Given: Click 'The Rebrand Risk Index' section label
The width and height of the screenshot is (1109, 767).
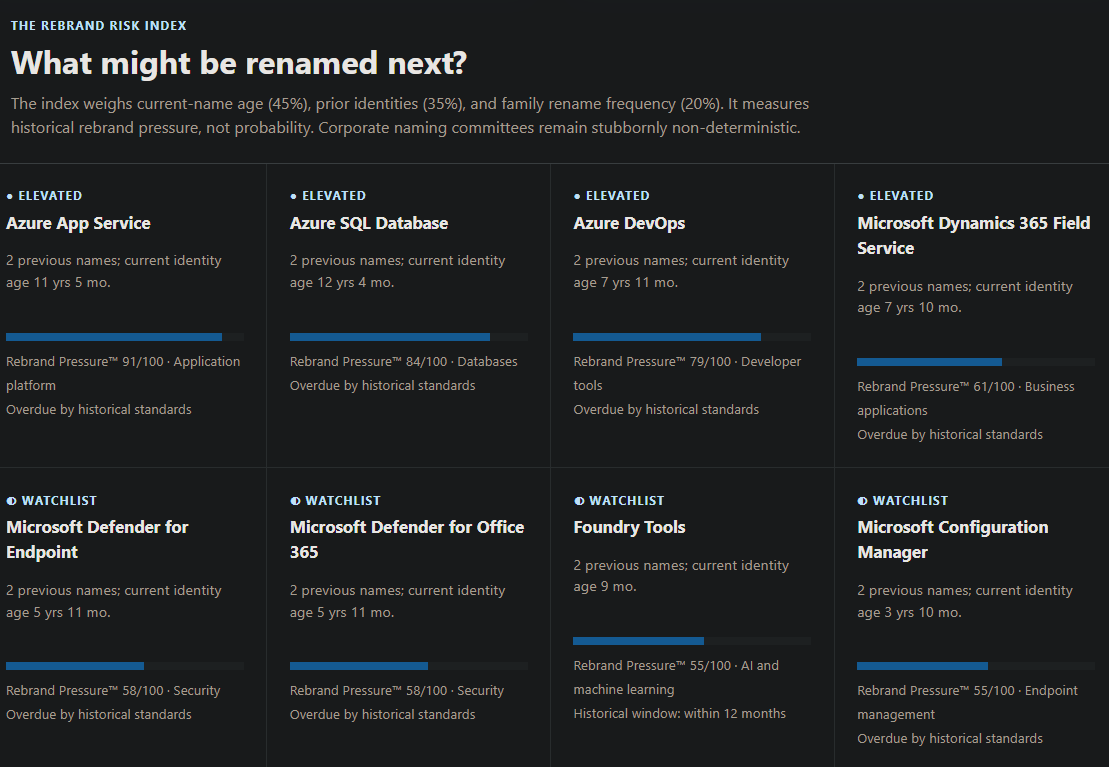Looking at the screenshot, I should click(x=99, y=25).
